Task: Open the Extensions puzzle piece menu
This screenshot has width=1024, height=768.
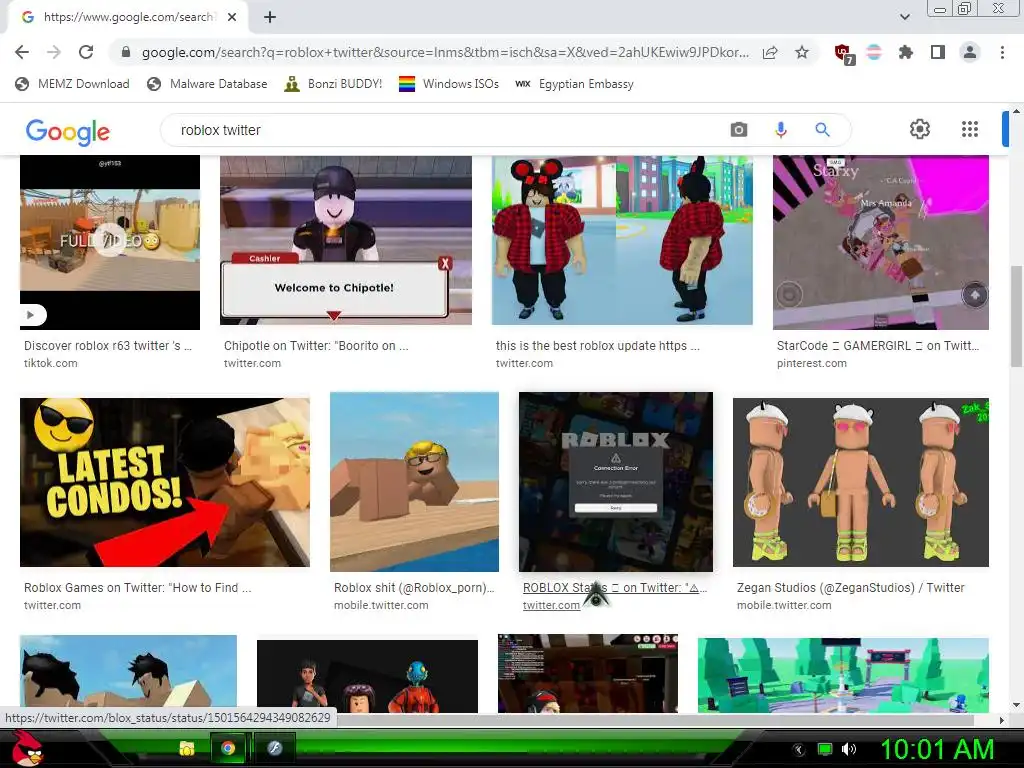Action: tap(905, 52)
